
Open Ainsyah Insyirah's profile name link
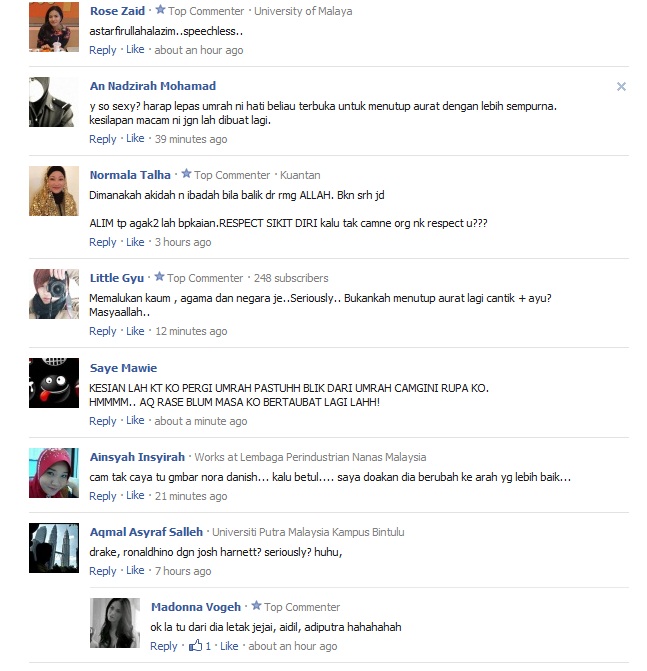pos(137,457)
